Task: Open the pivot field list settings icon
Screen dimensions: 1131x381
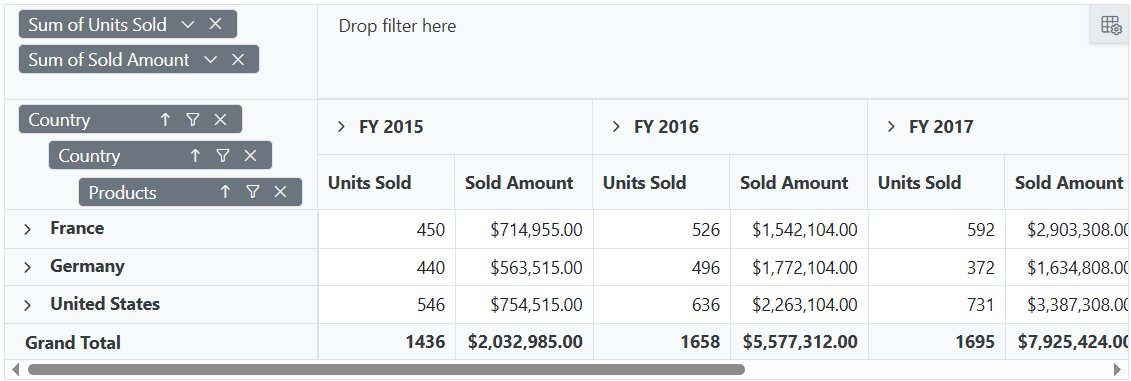Action: [1111, 25]
